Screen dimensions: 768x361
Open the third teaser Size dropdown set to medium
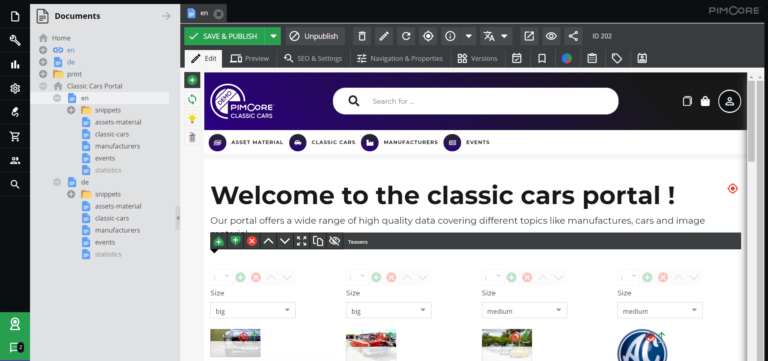(x=525, y=311)
